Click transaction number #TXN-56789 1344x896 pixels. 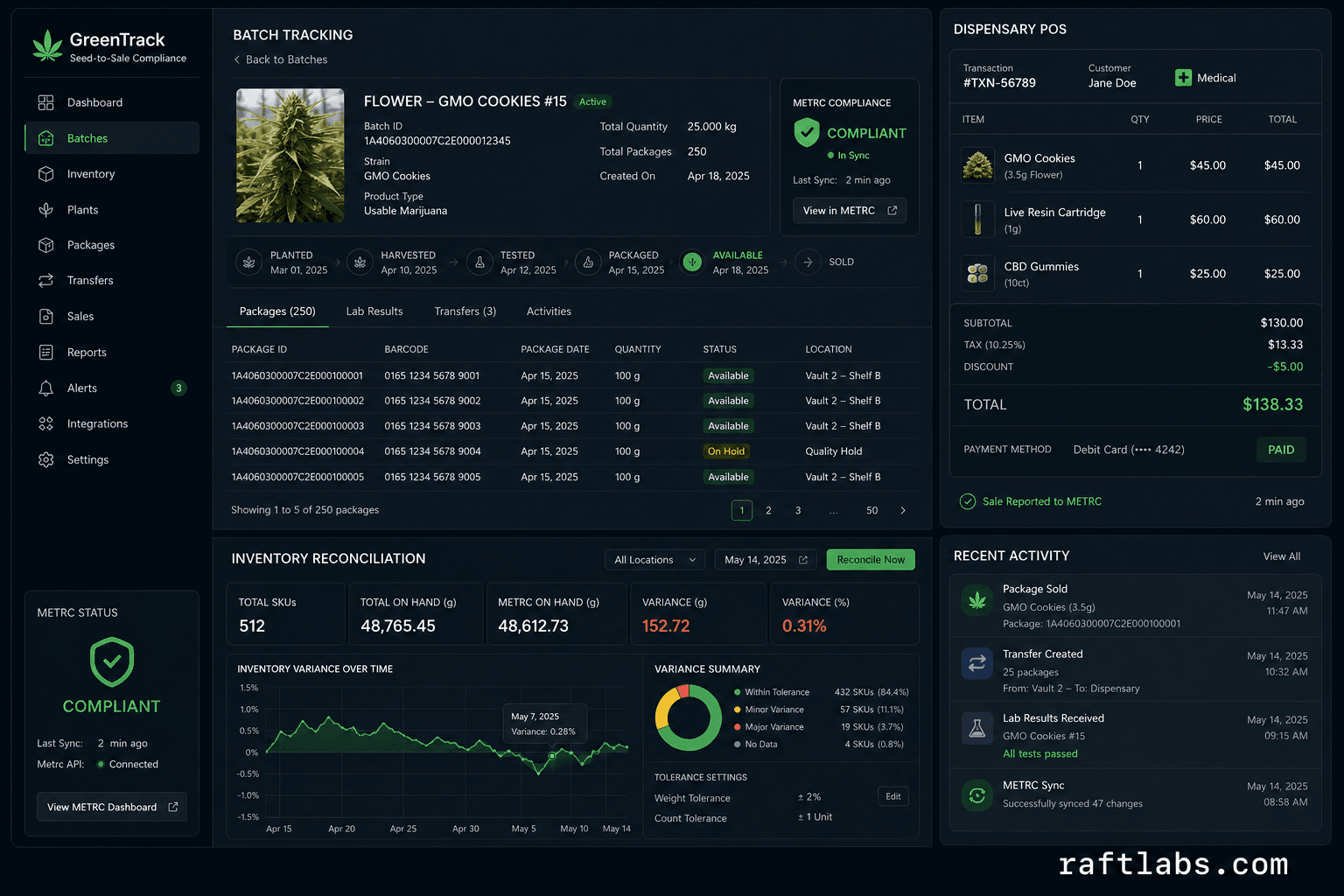click(999, 83)
